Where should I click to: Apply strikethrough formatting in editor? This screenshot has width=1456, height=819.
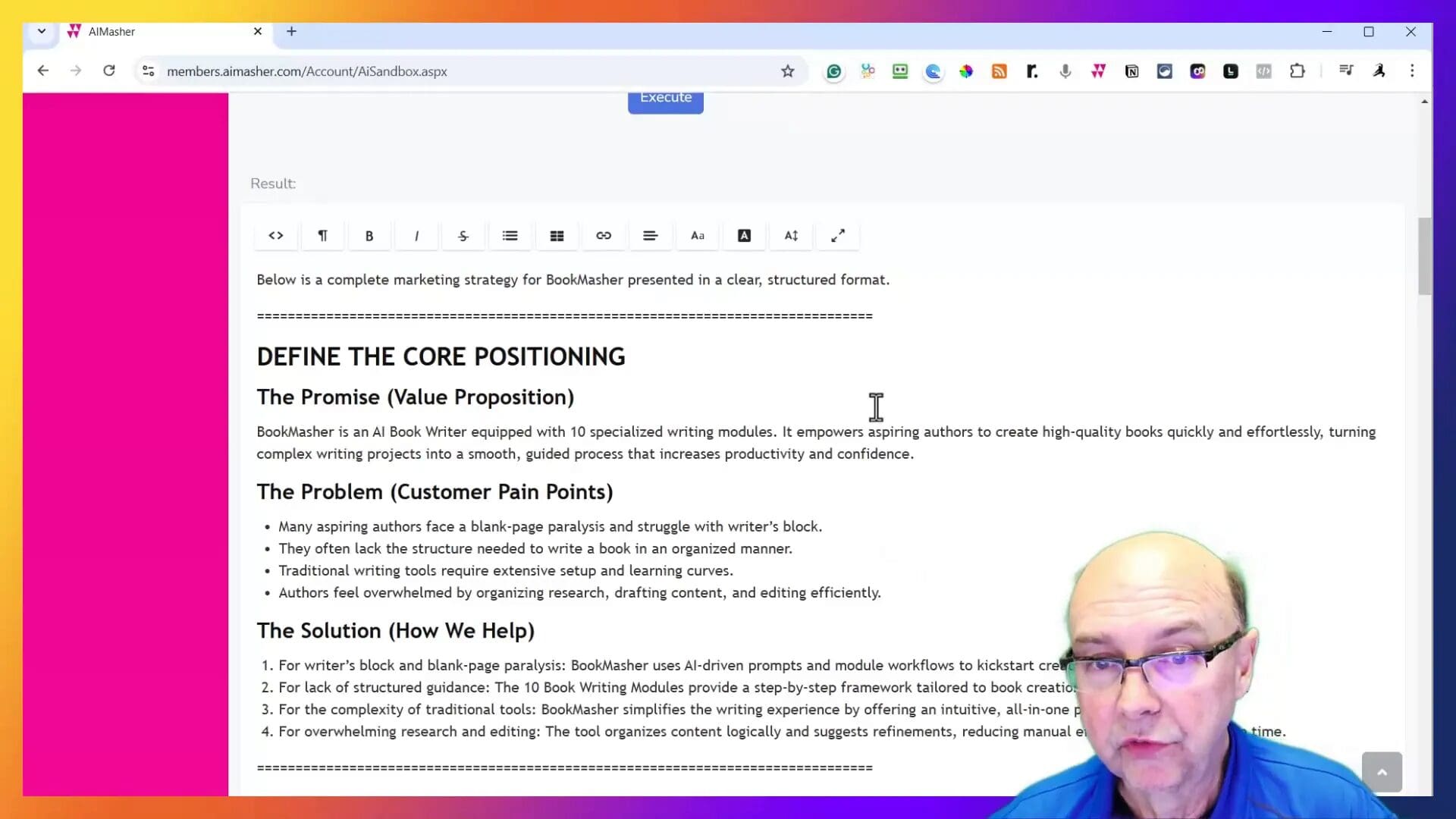pos(463,236)
